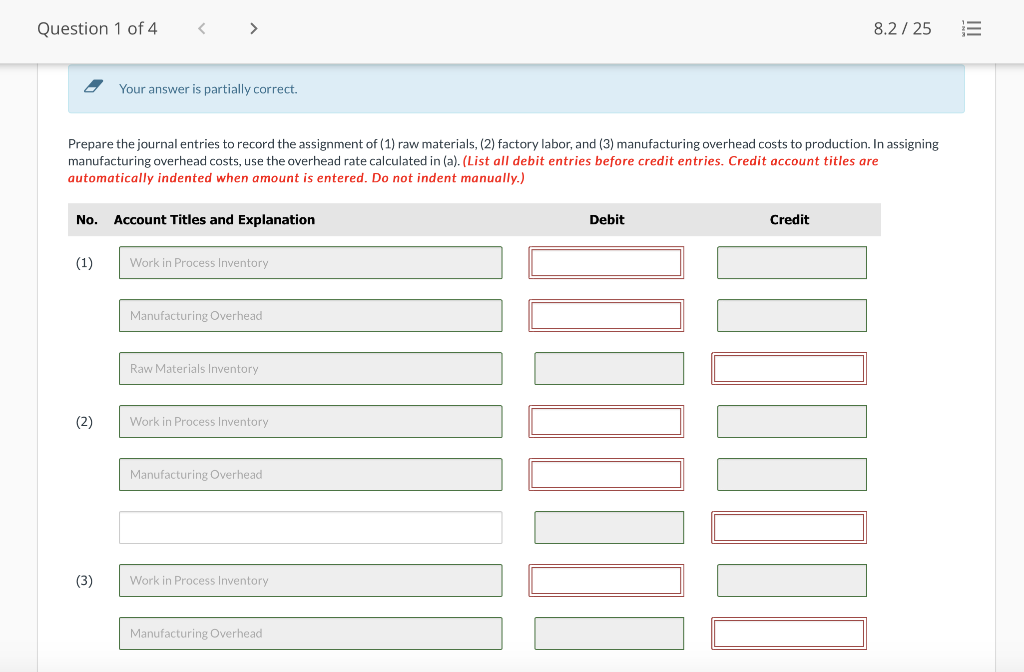Click the empty account title field in entry (2)
This screenshot has height=672, width=1024.
coord(310,527)
